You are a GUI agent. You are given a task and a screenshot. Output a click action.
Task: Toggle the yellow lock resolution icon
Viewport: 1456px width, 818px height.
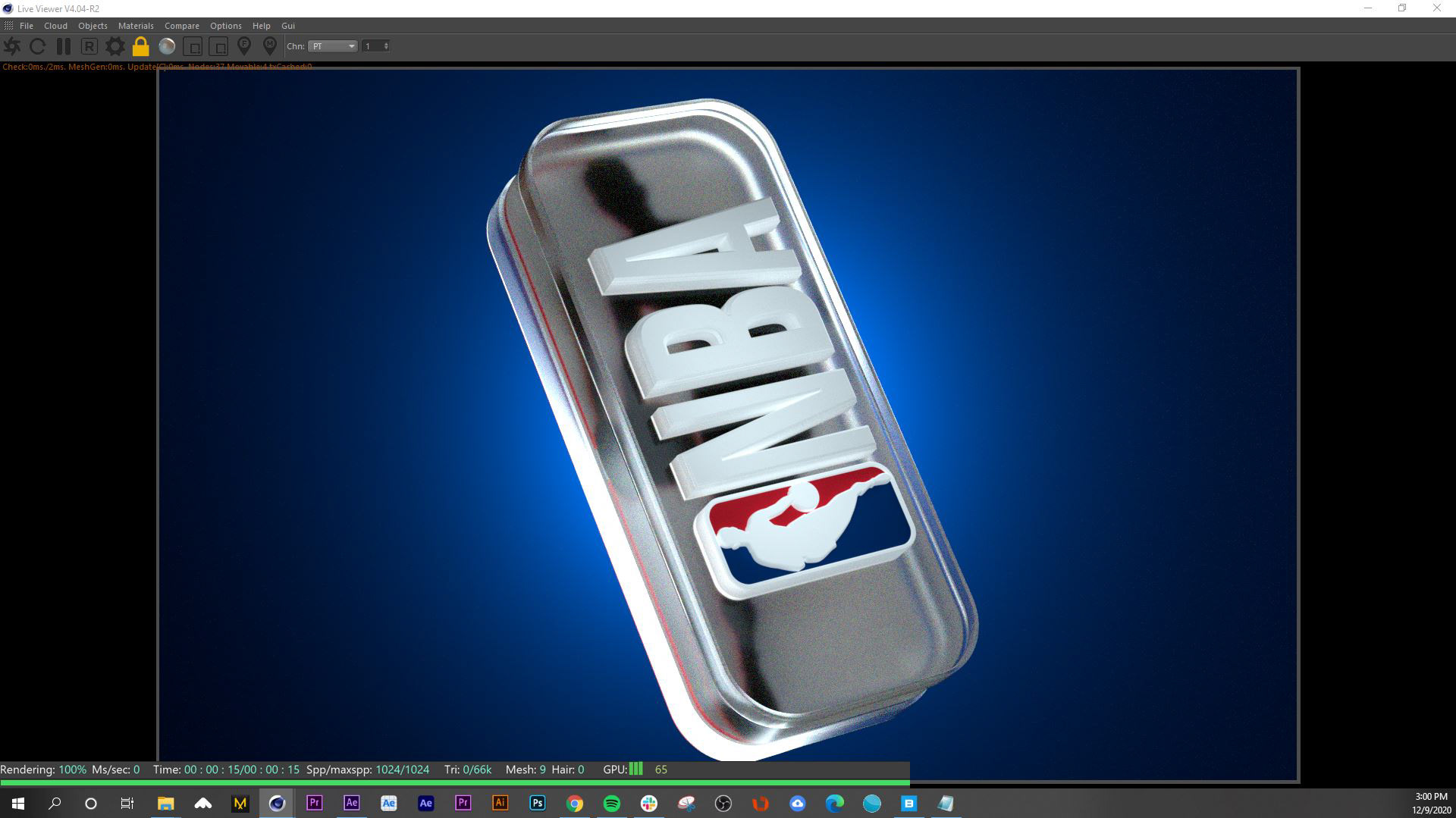pyautogui.click(x=140, y=46)
